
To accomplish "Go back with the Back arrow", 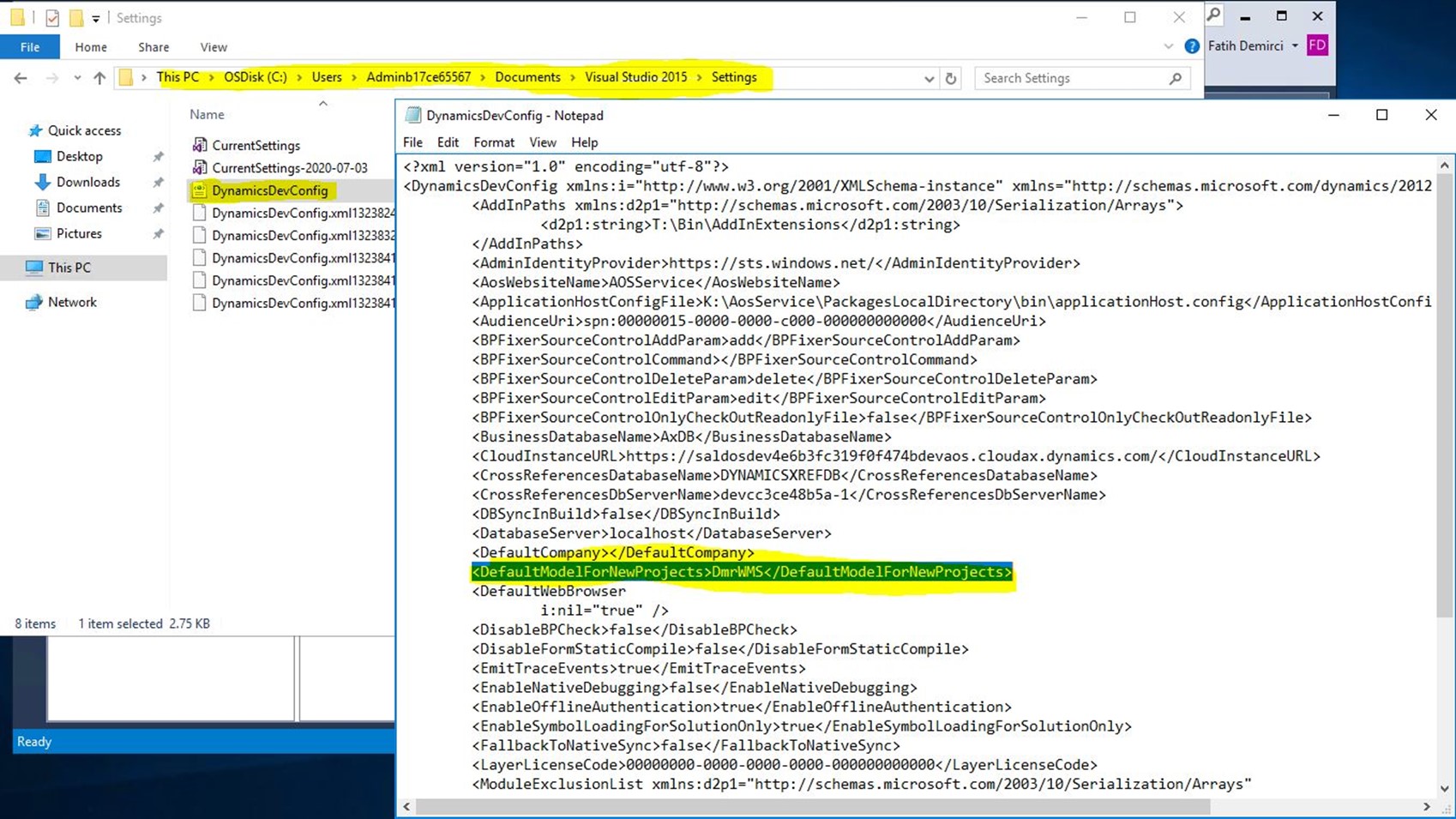I will tap(21, 78).
